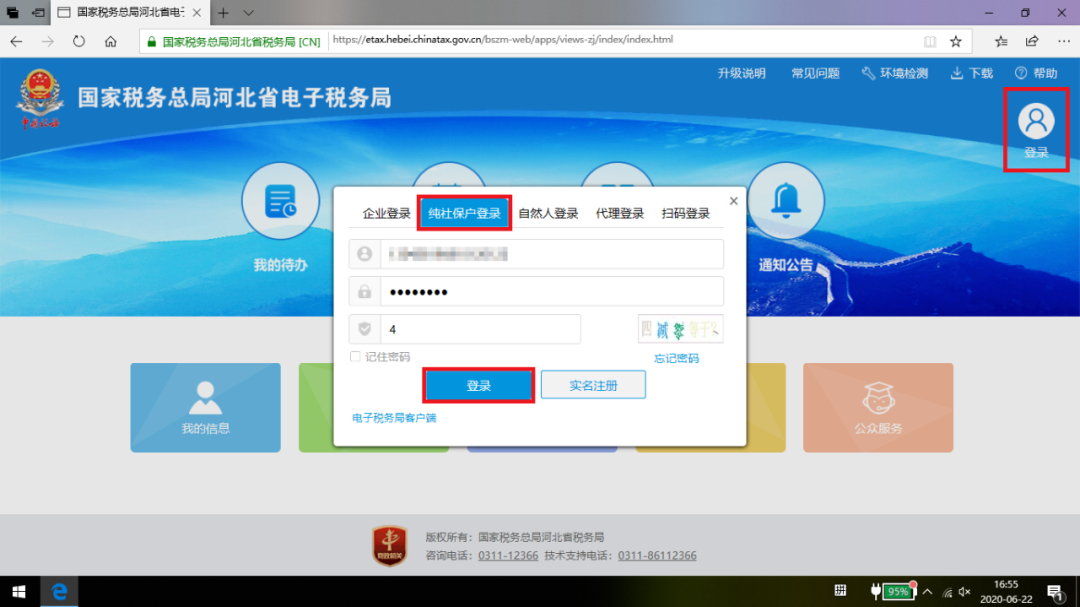This screenshot has height=607, width=1080.
Task: Click the 公众服务 tile
Action: click(x=878, y=407)
